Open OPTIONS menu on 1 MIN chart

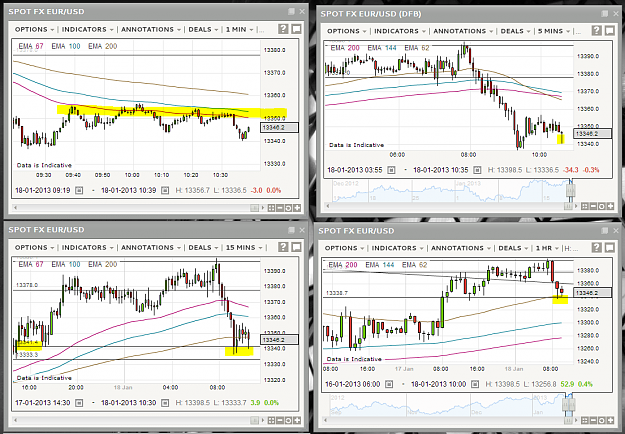tap(34, 29)
